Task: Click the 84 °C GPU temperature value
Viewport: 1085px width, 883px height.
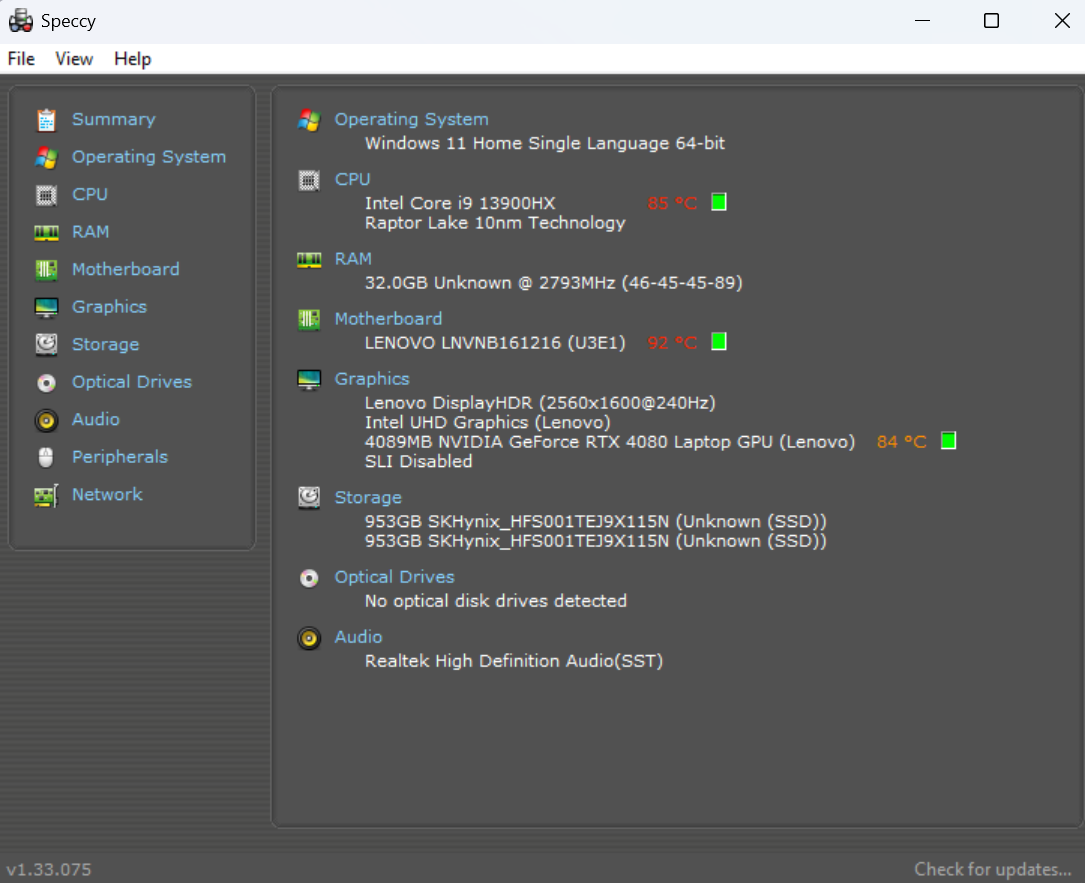Action: (x=902, y=442)
